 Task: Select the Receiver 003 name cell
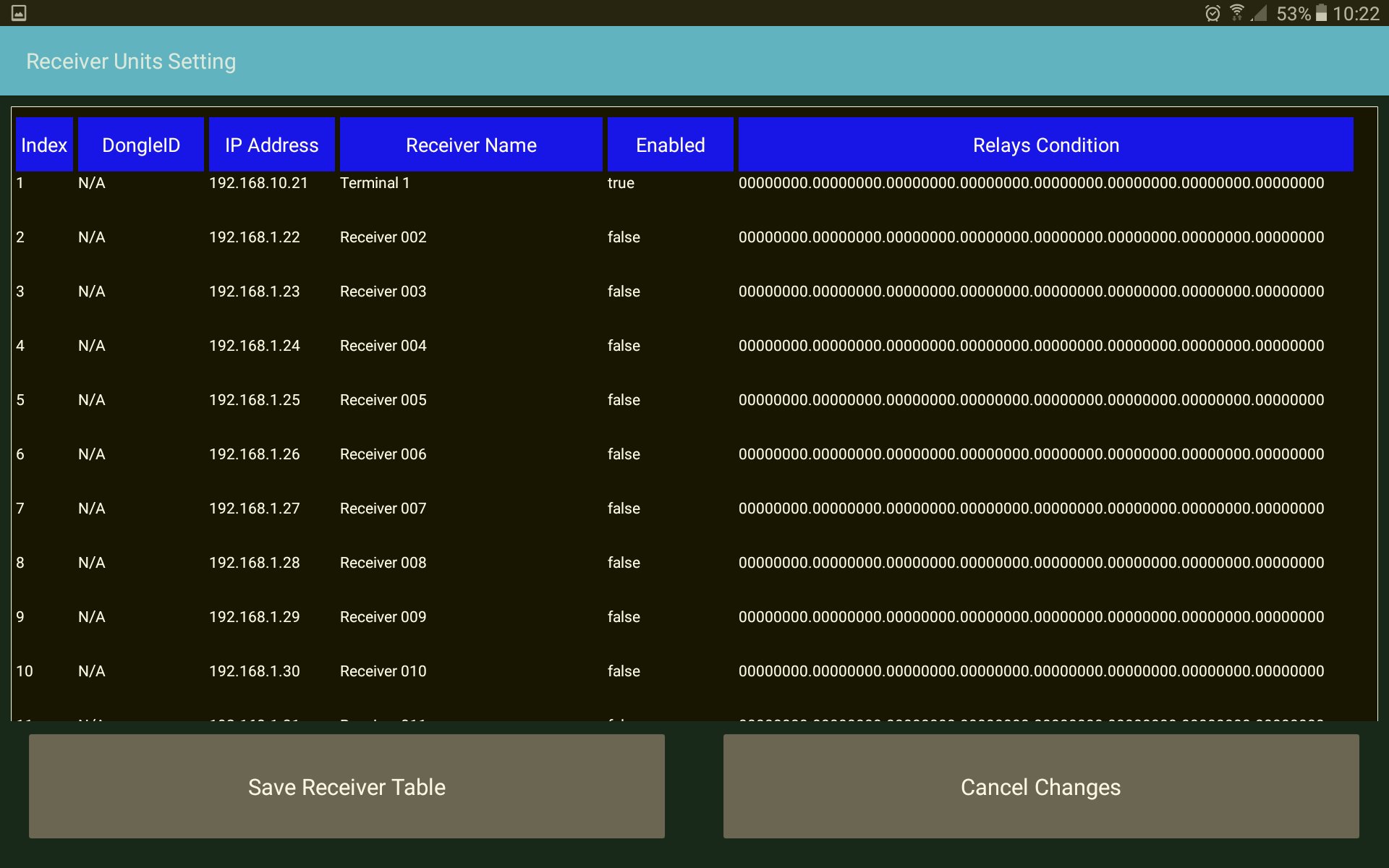coord(383,292)
